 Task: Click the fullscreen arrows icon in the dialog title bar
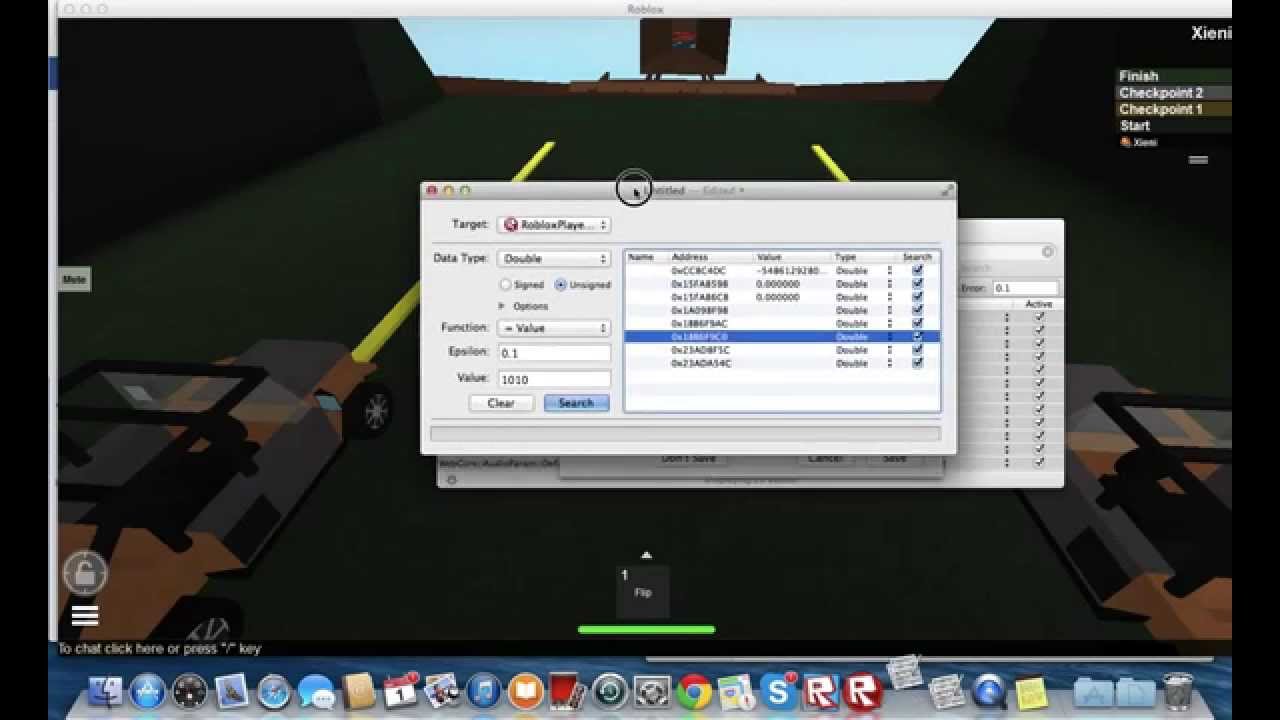coord(946,190)
